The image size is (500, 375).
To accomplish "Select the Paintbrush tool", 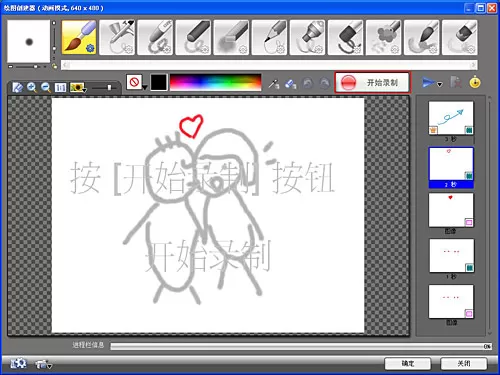I will (79, 37).
